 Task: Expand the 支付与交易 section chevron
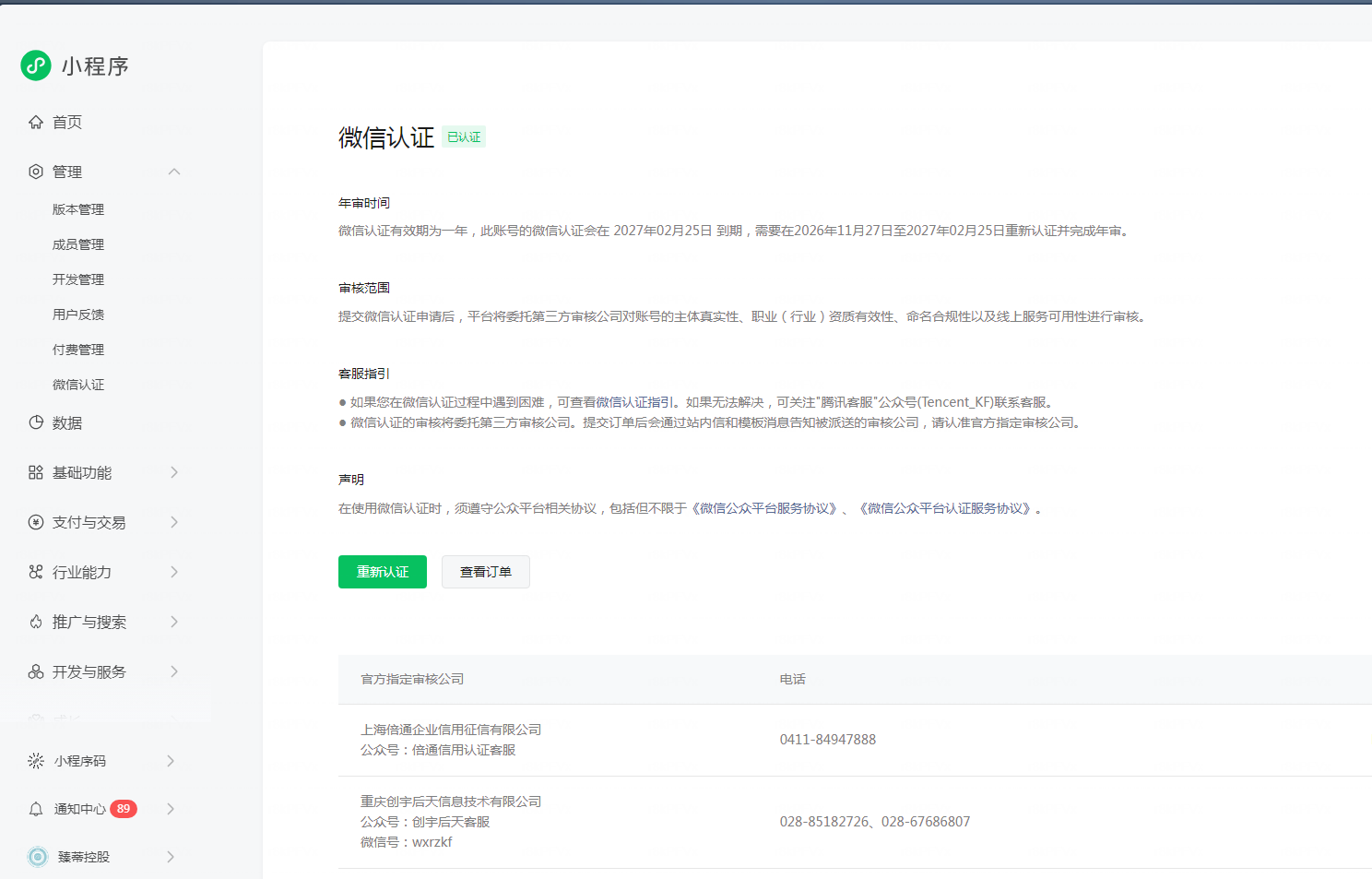(174, 522)
